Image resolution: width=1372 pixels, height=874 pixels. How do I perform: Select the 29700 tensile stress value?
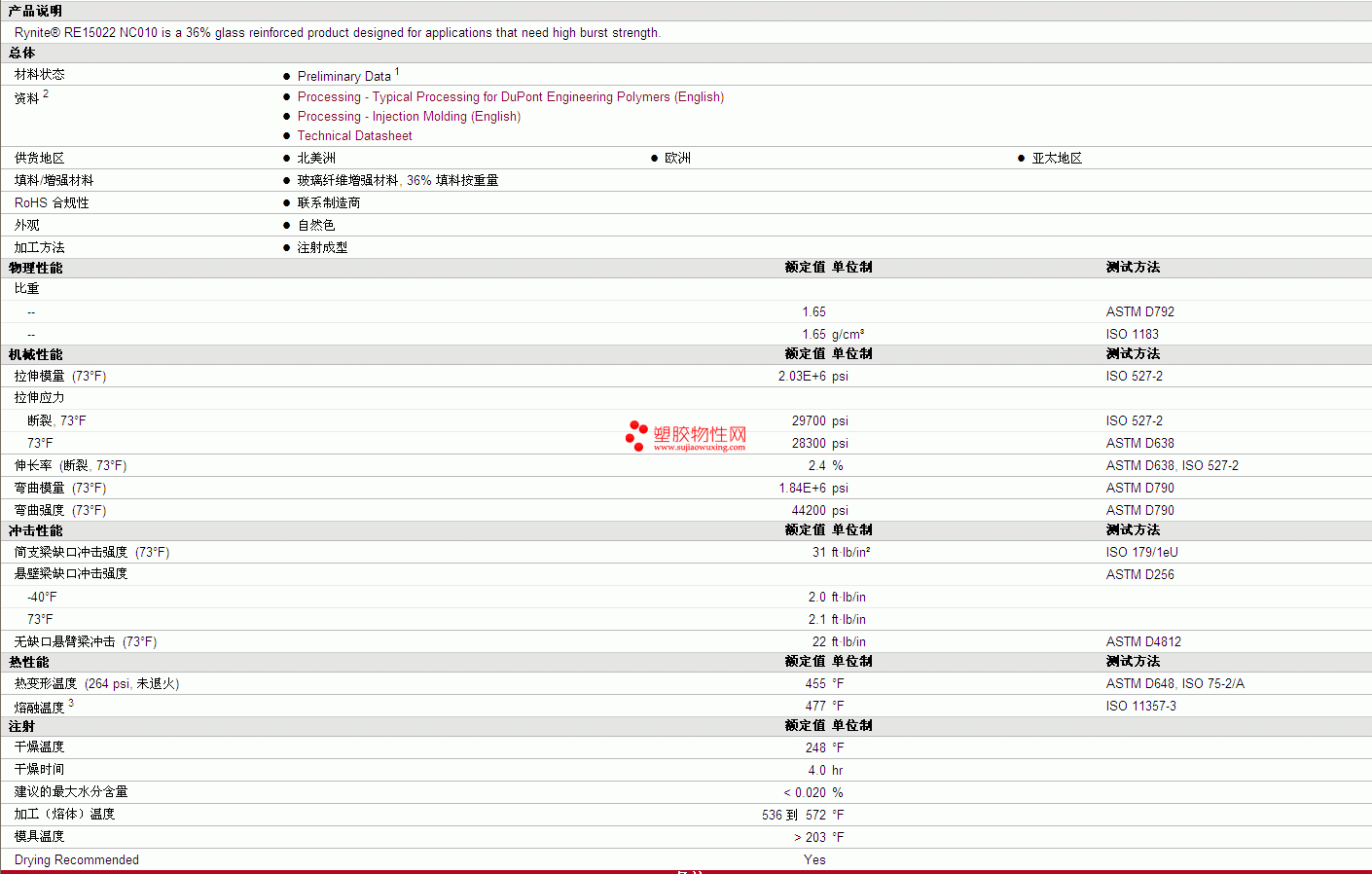click(x=809, y=421)
